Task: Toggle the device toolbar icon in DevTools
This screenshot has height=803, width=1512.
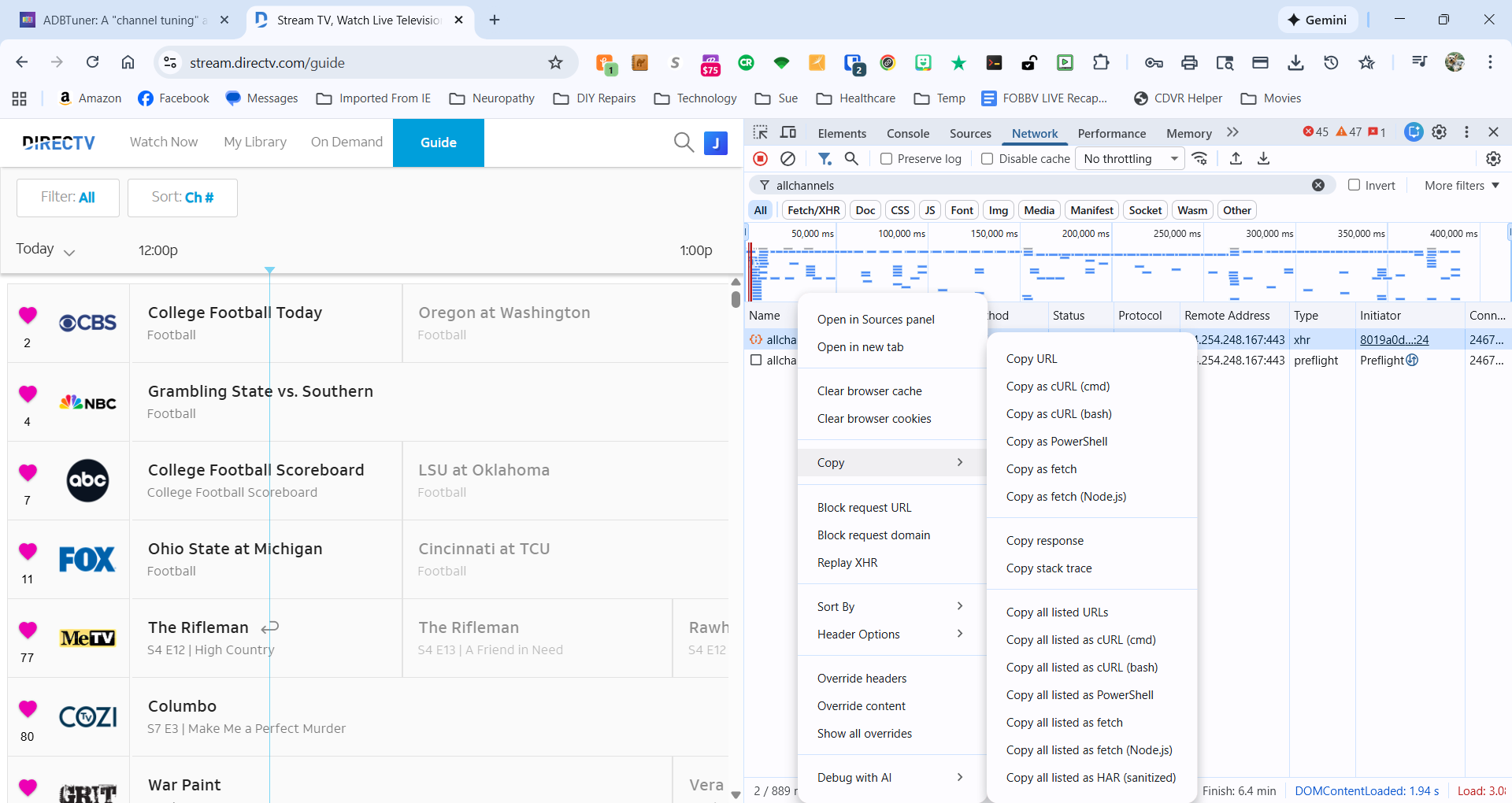Action: 787,132
